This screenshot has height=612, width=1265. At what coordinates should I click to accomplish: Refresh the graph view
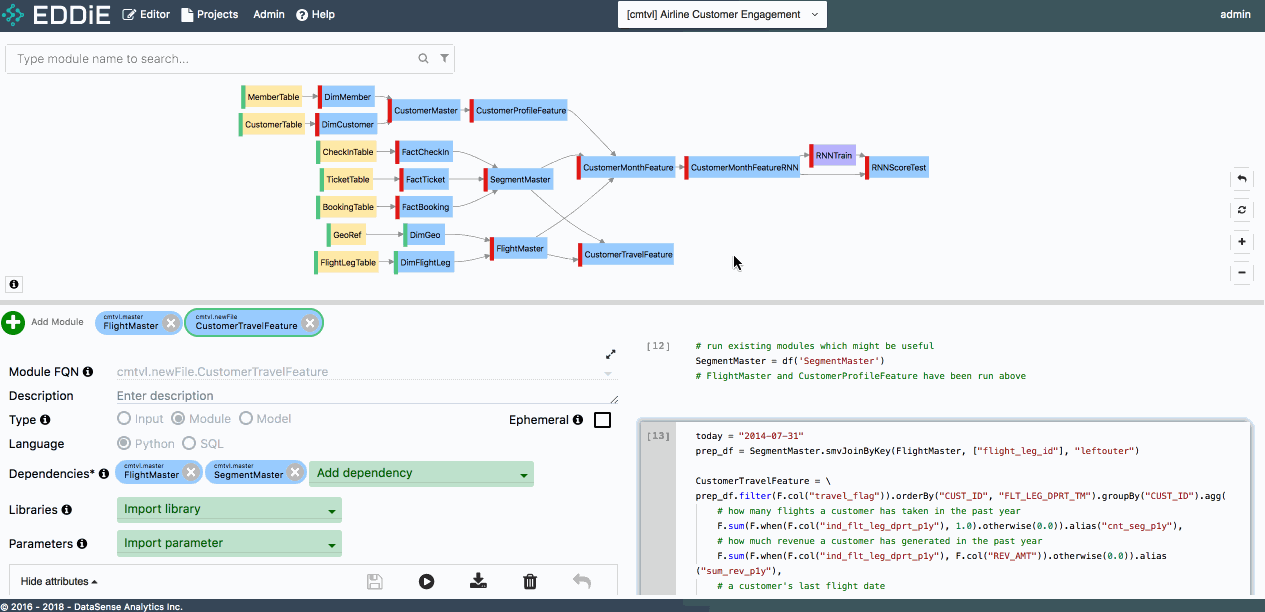tap(1241, 210)
